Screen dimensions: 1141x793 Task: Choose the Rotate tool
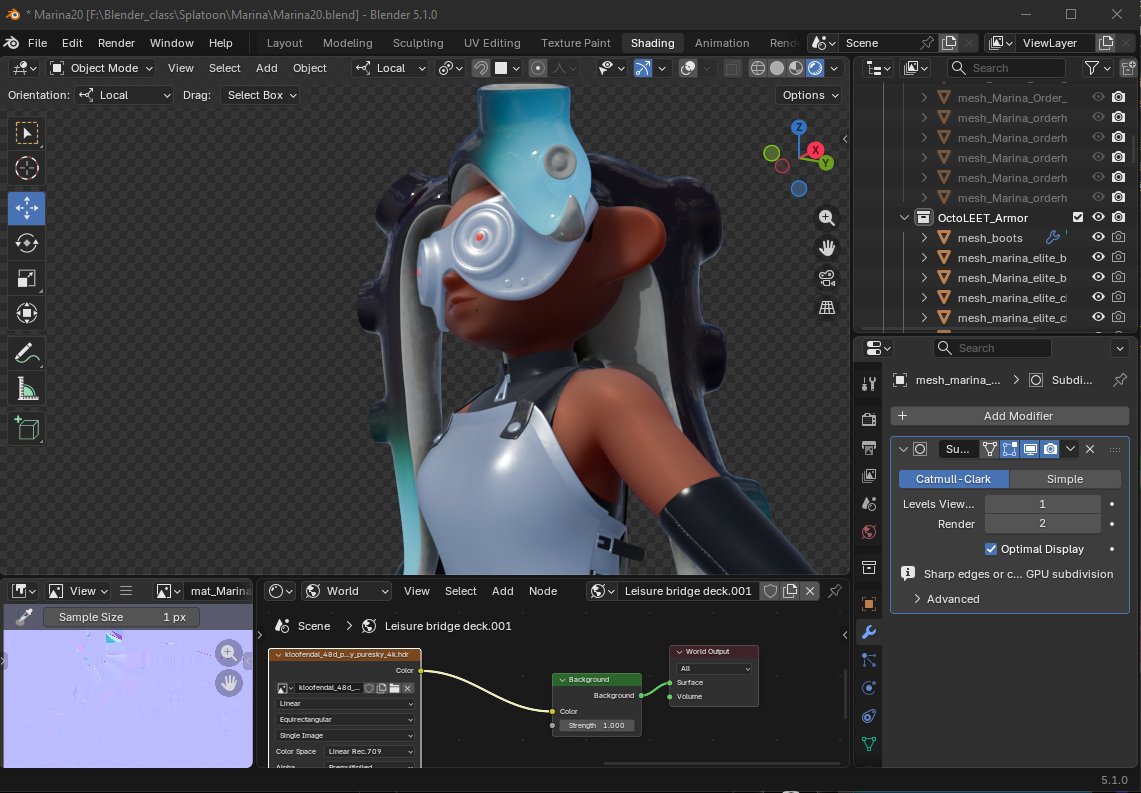pyautogui.click(x=27, y=243)
